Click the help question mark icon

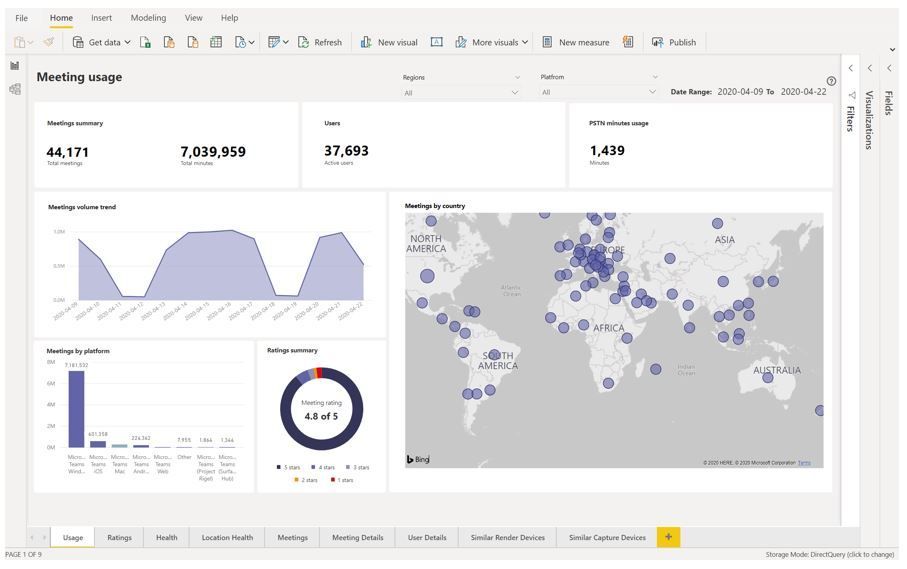coord(831,81)
